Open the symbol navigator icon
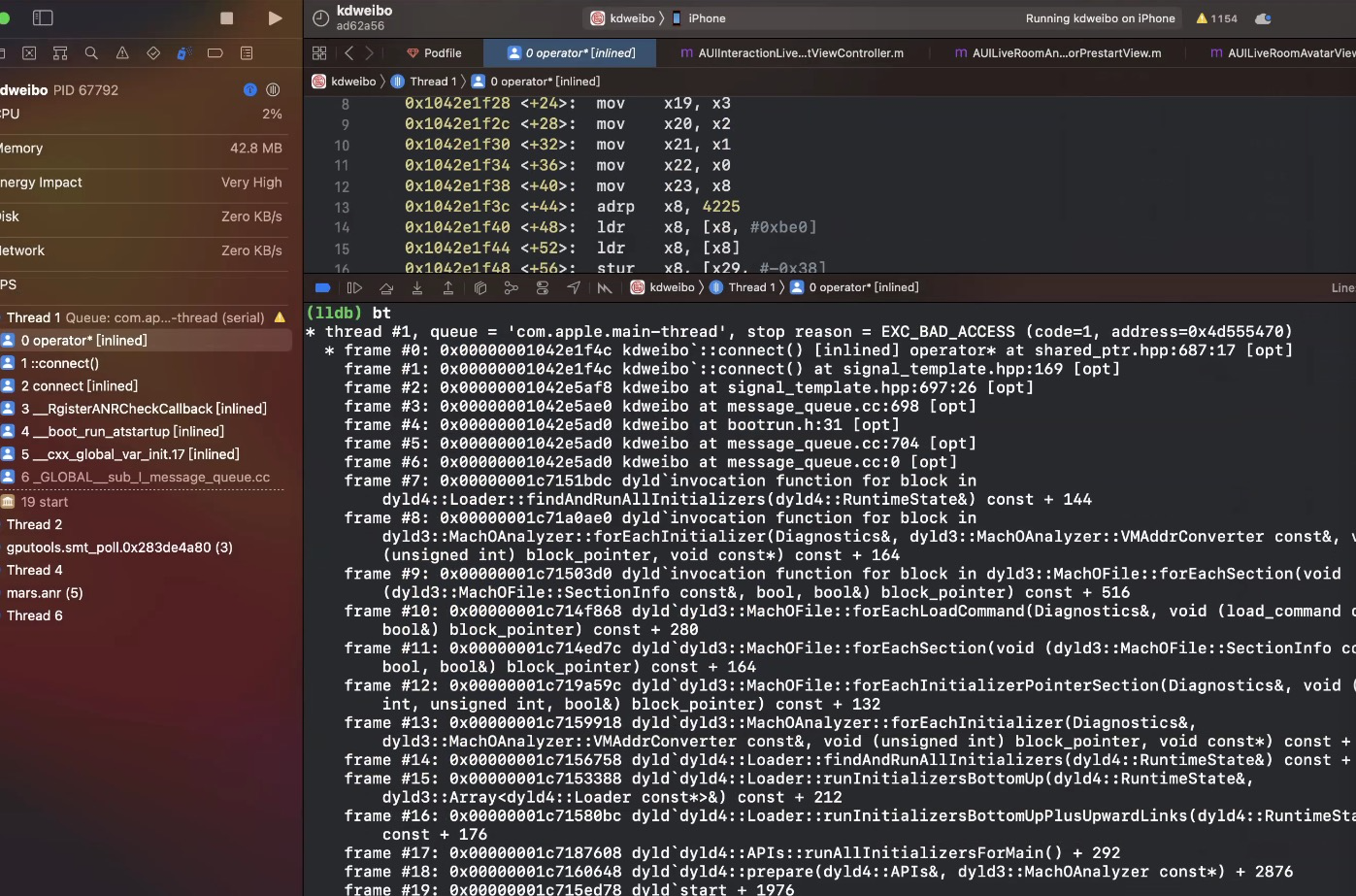Viewport: 1356px width, 896px height. click(x=29, y=53)
